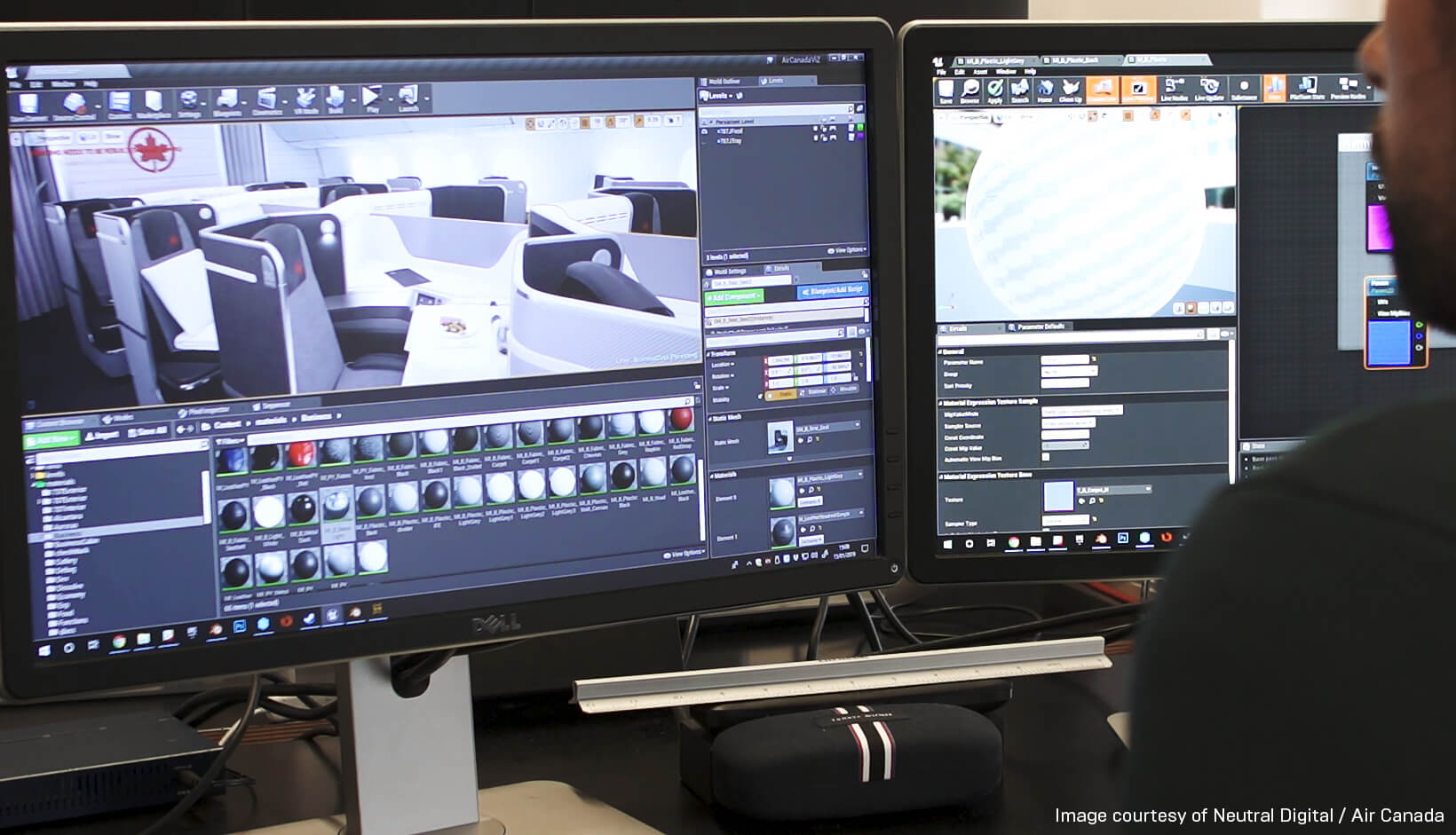
Task: Open Window menu in the level editor
Action: [x=62, y=83]
